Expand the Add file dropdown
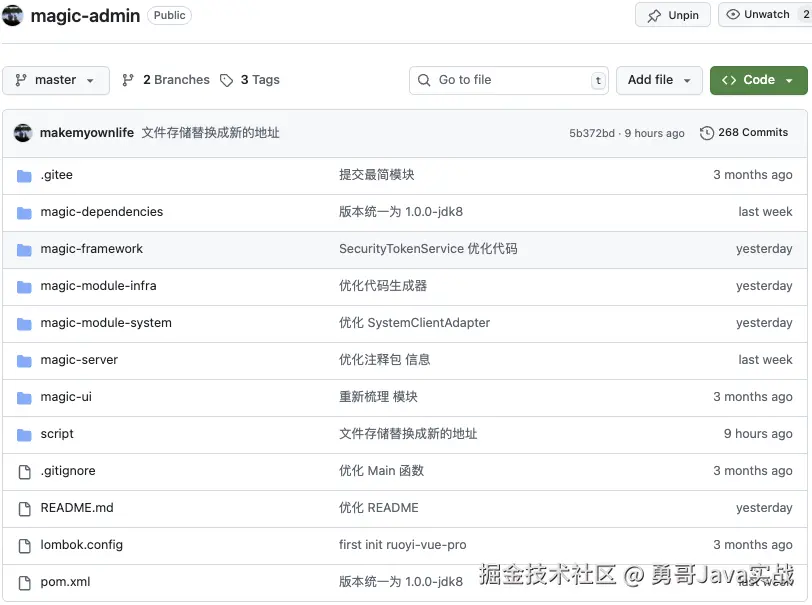This screenshot has height=605, width=812. point(659,80)
